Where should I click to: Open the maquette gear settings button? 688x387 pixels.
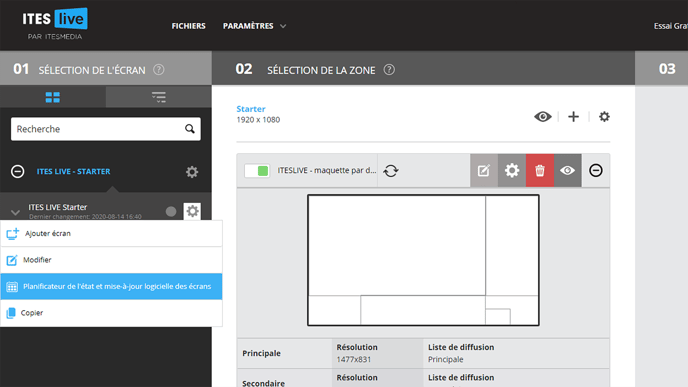coord(512,170)
